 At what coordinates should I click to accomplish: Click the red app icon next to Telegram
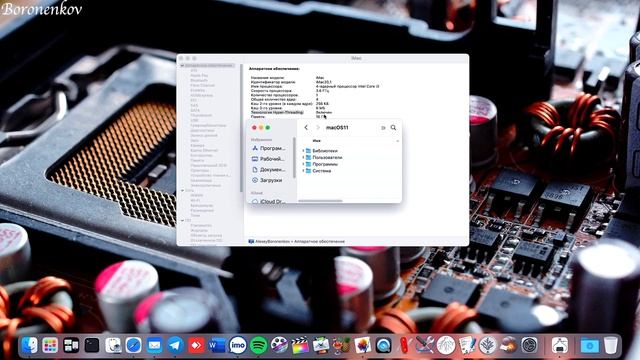click(x=196, y=346)
